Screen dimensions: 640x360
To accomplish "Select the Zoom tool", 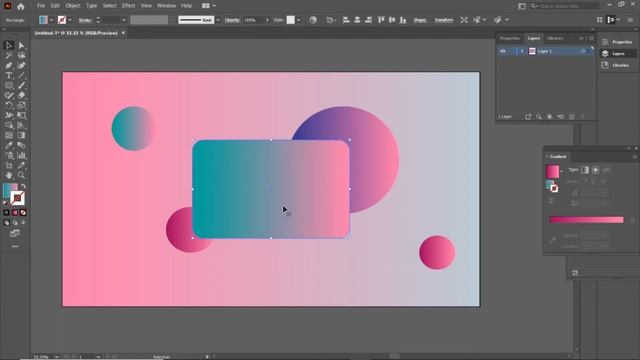I will [21, 175].
